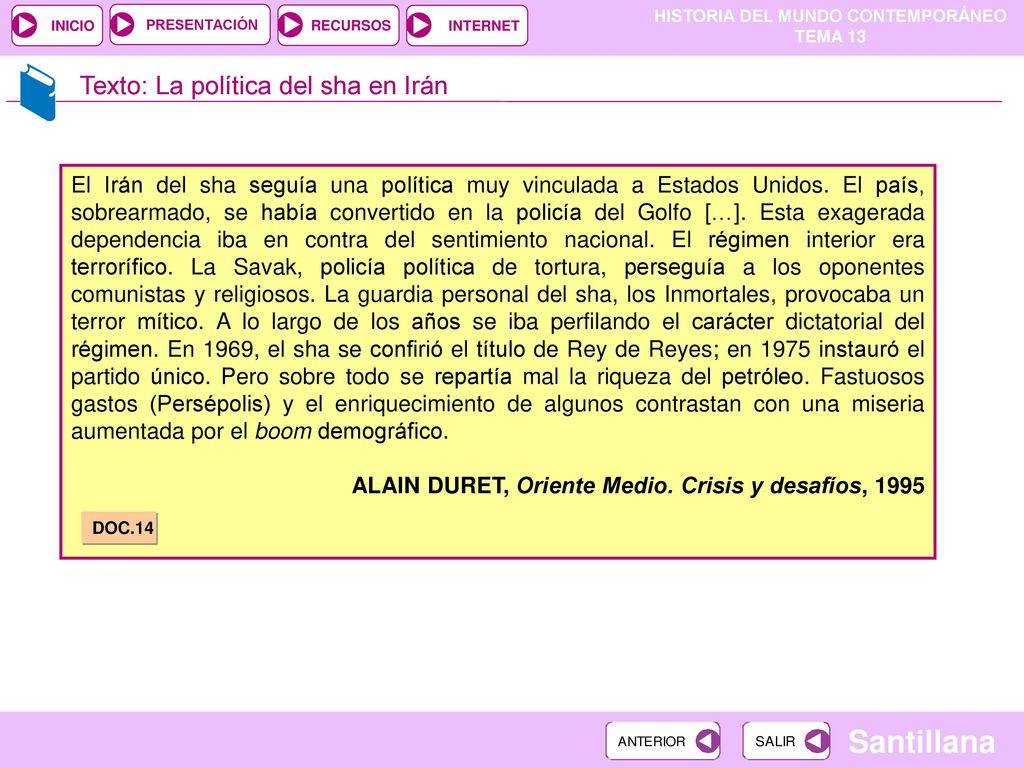Screen dimensions: 1024x768
Task: Click the play arrow icon beside RECURSOS
Action: pos(291,25)
